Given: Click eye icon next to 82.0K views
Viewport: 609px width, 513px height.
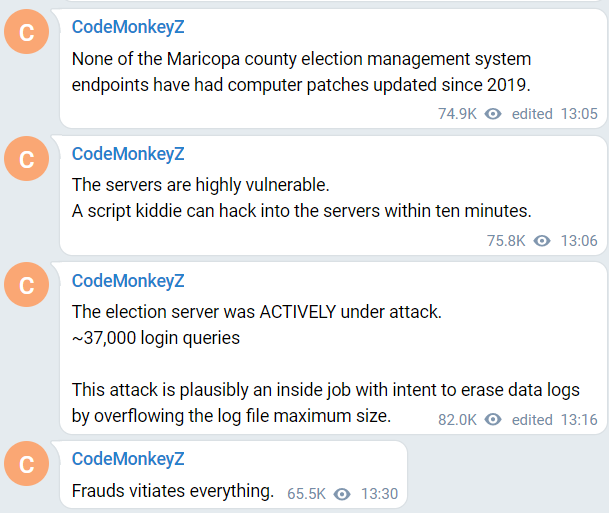Looking at the screenshot, I should (x=493, y=419).
